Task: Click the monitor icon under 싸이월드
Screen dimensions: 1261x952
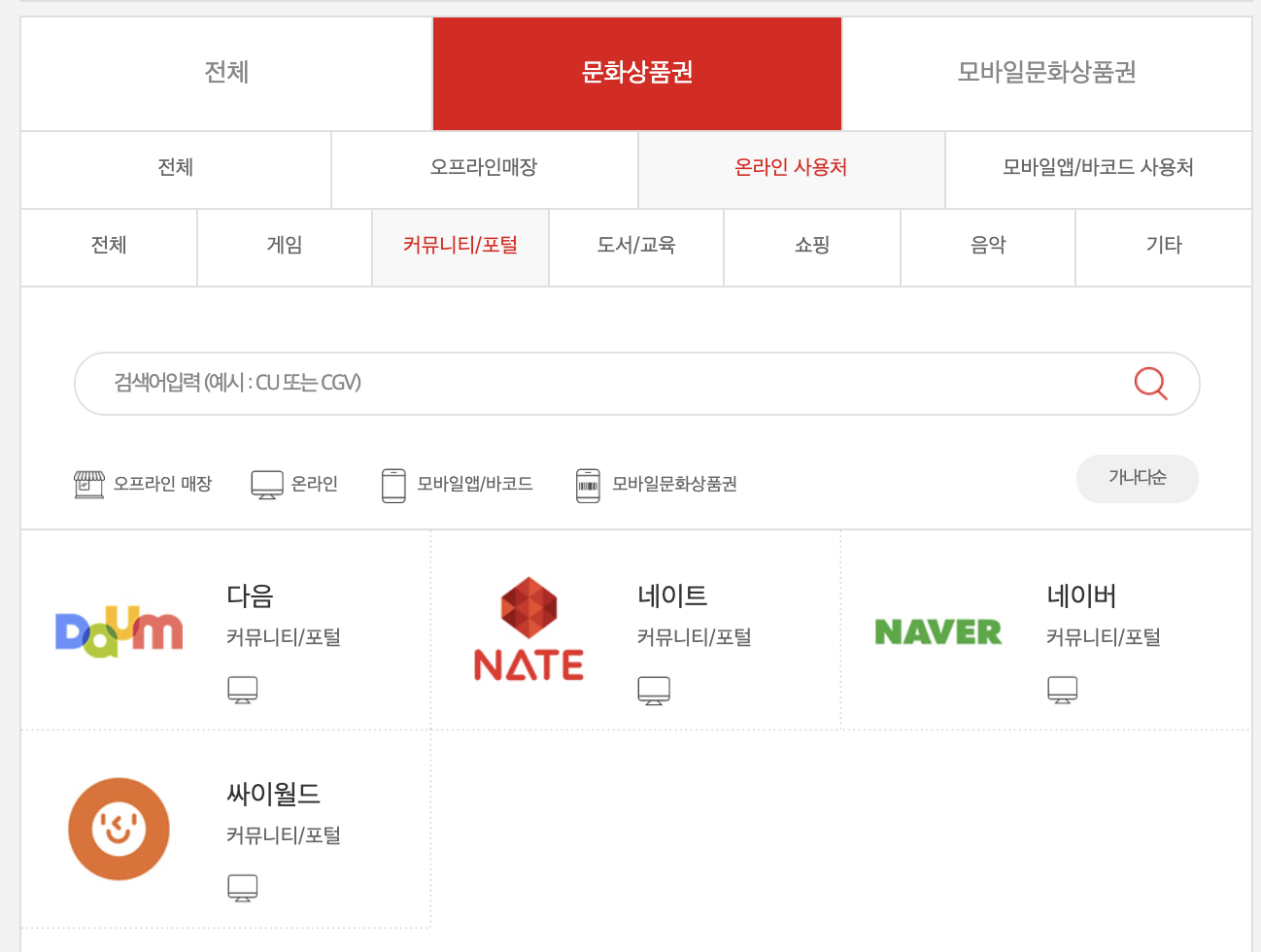Action: (243, 887)
